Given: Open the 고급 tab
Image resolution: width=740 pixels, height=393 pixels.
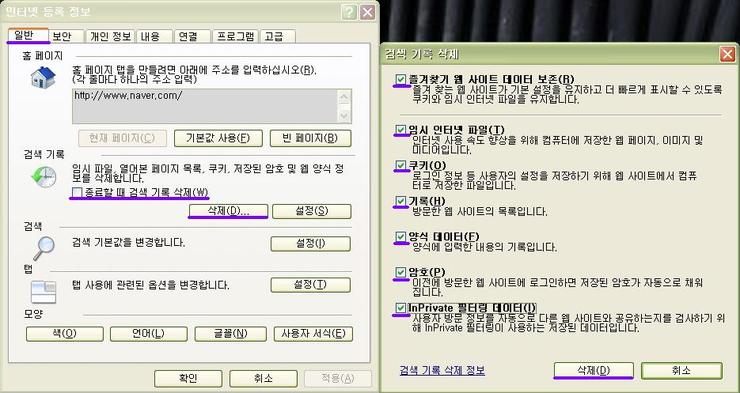Looking at the screenshot, I should [x=278, y=36].
